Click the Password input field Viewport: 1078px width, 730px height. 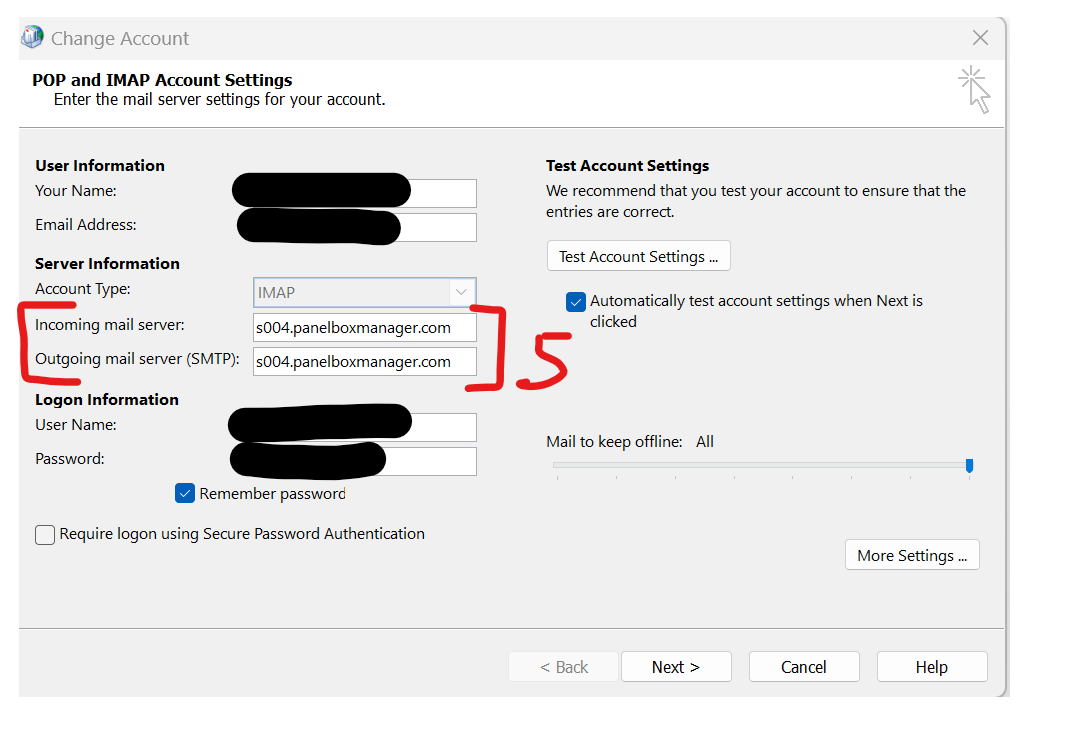pos(364,461)
